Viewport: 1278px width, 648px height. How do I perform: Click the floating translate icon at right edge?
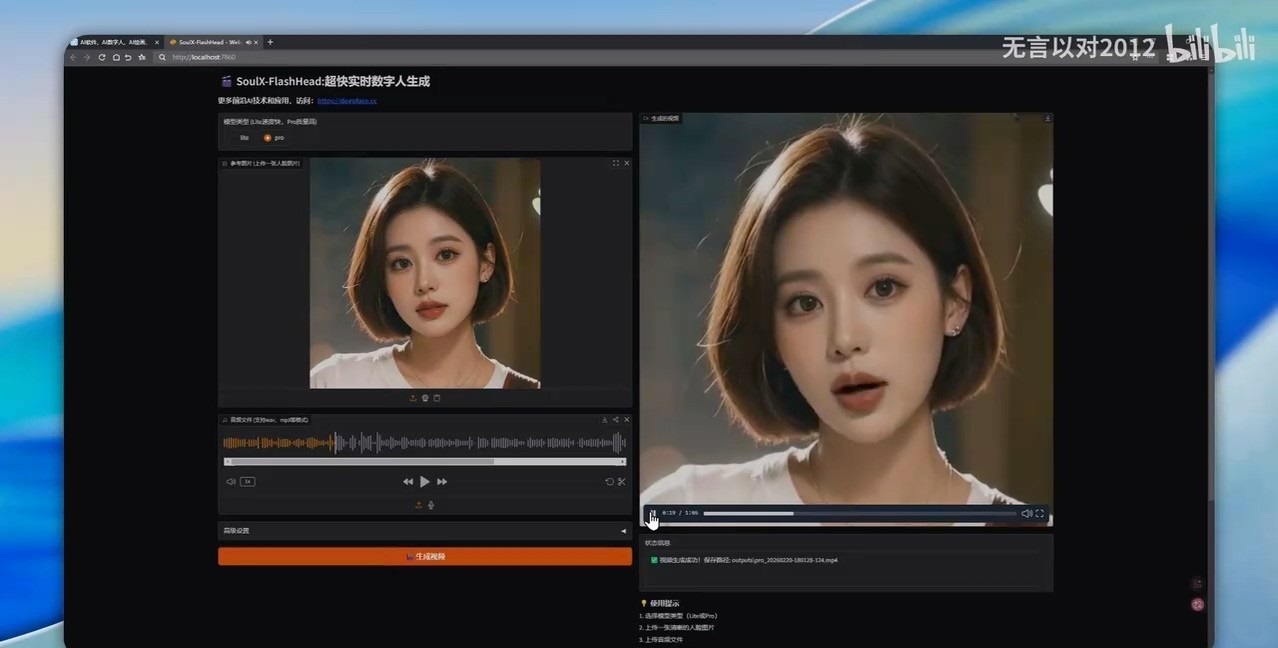(1198, 583)
